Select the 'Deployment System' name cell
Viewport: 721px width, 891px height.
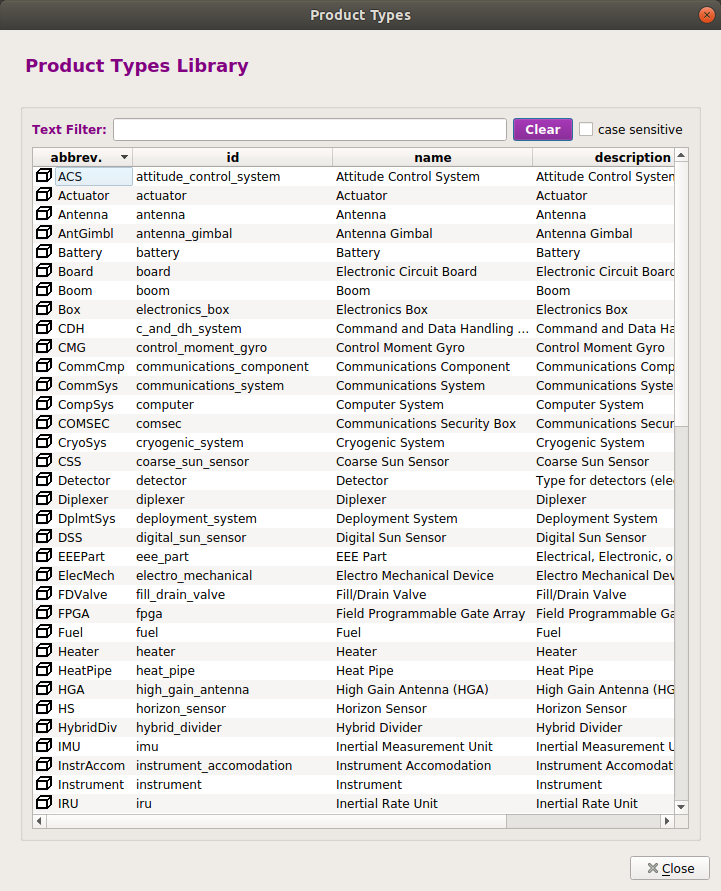tap(432, 519)
